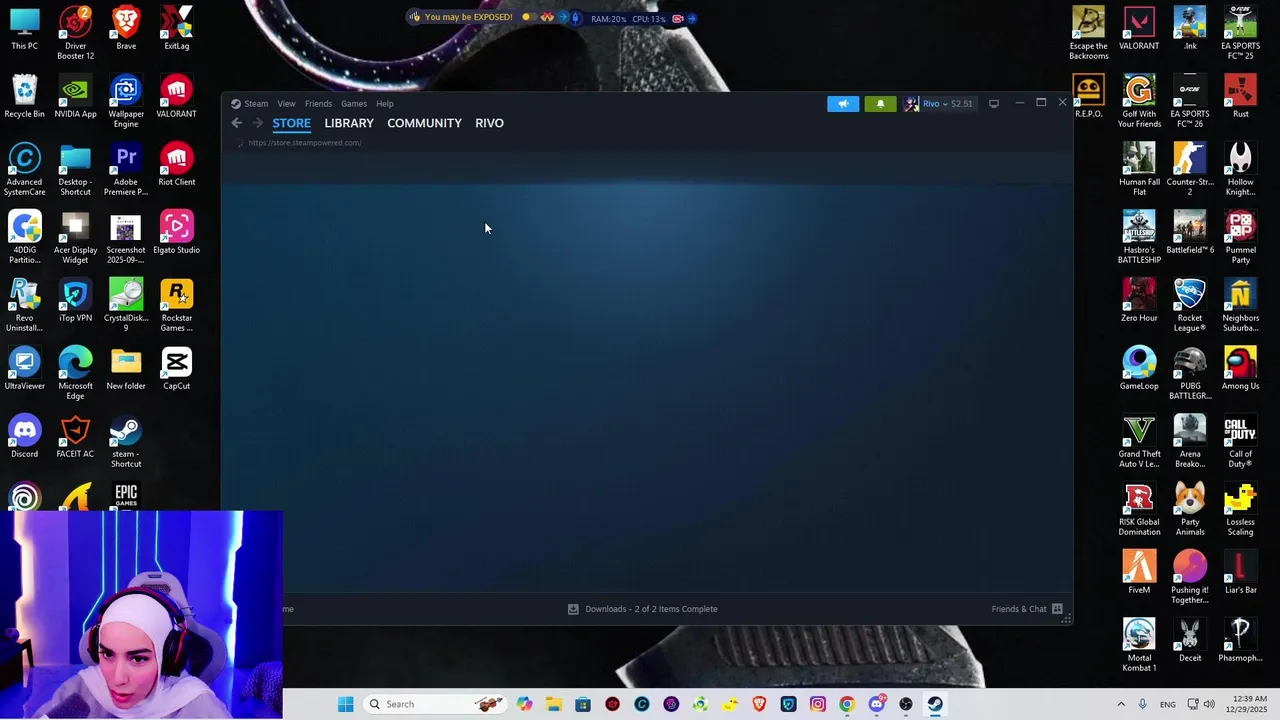The image size is (1280, 720).
Task: Open the Help menu
Action: [x=385, y=104]
